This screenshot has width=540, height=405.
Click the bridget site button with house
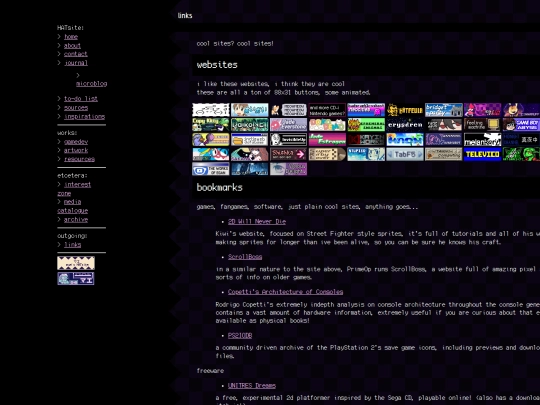[x=444, y=110]
